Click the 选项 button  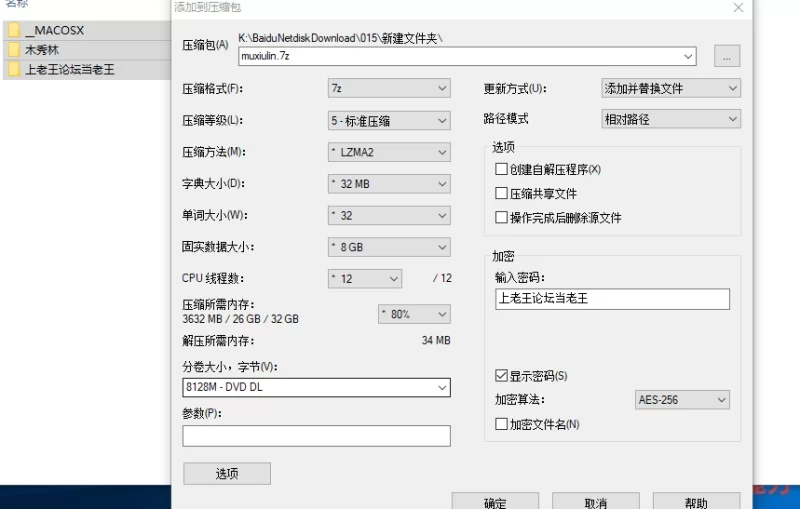coord(227,474)
